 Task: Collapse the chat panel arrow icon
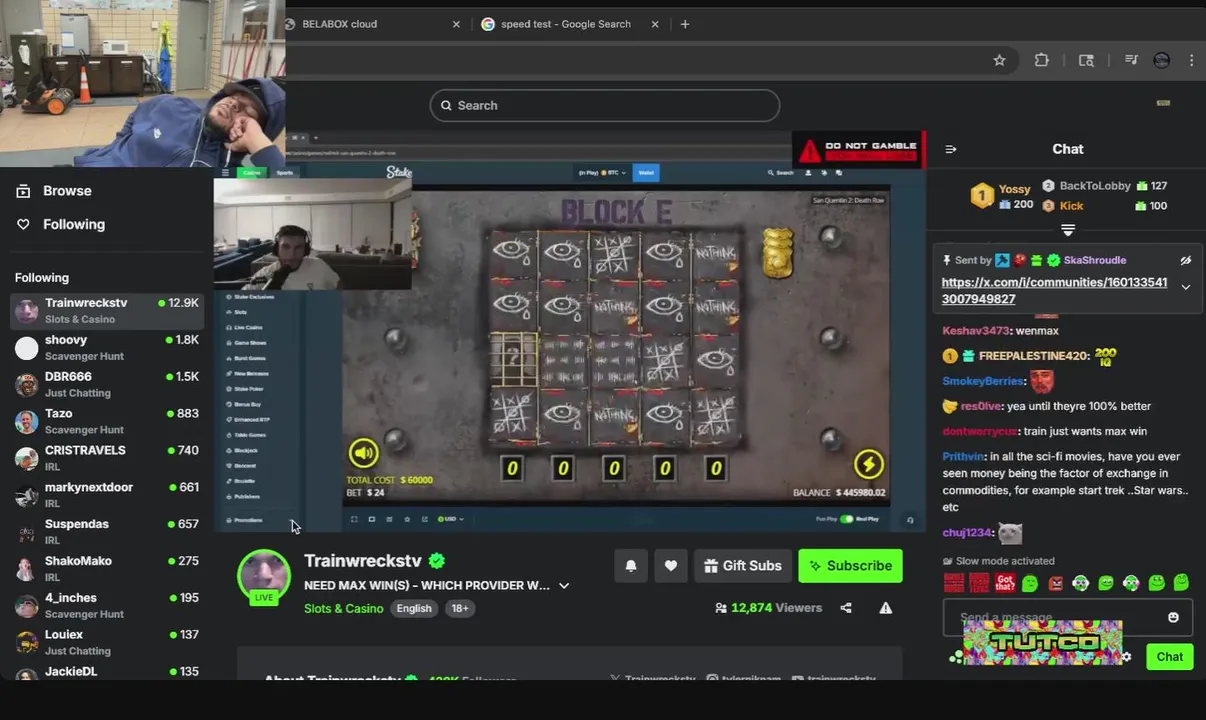pyautogui.click(x=951, y=149)
